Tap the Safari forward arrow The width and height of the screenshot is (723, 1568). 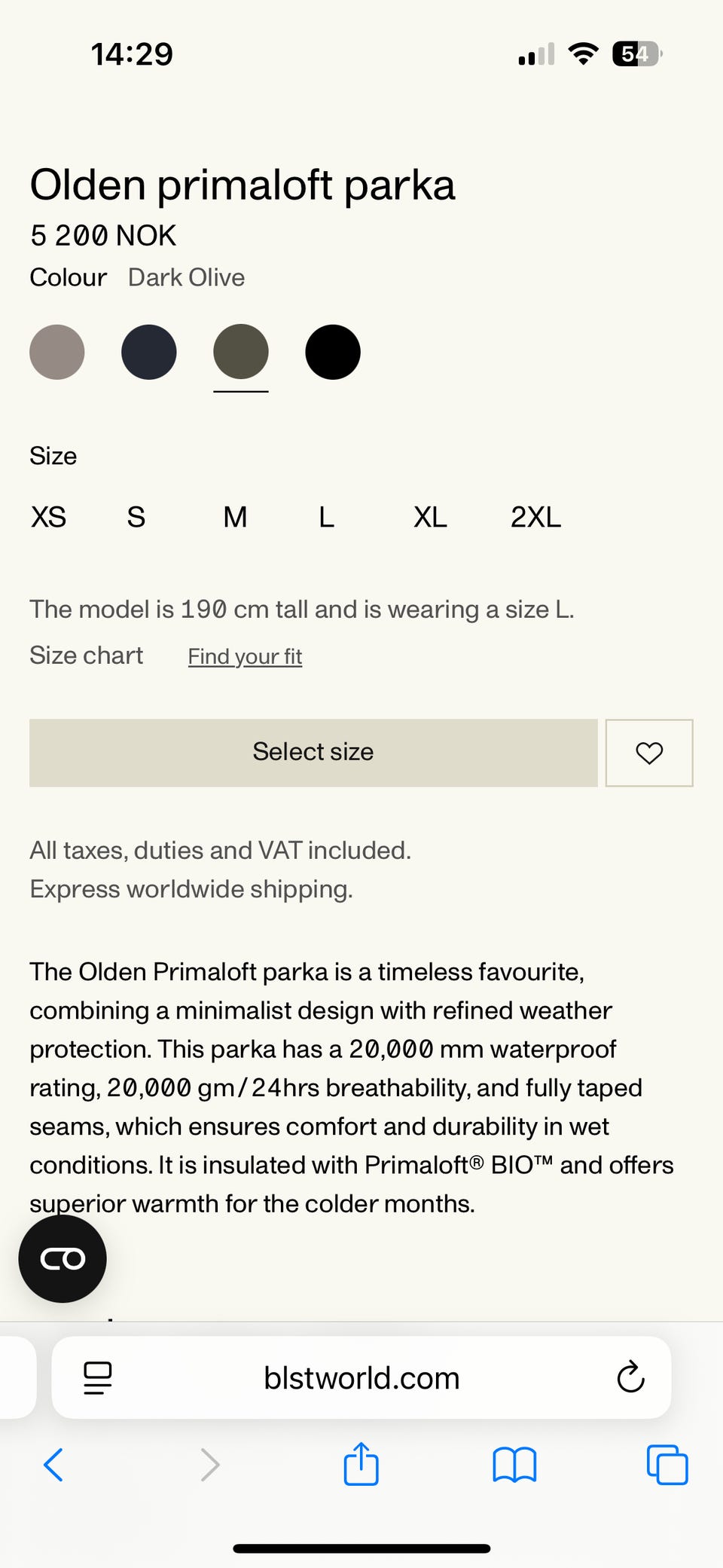pyautogui.click(x=210, y=1465)
